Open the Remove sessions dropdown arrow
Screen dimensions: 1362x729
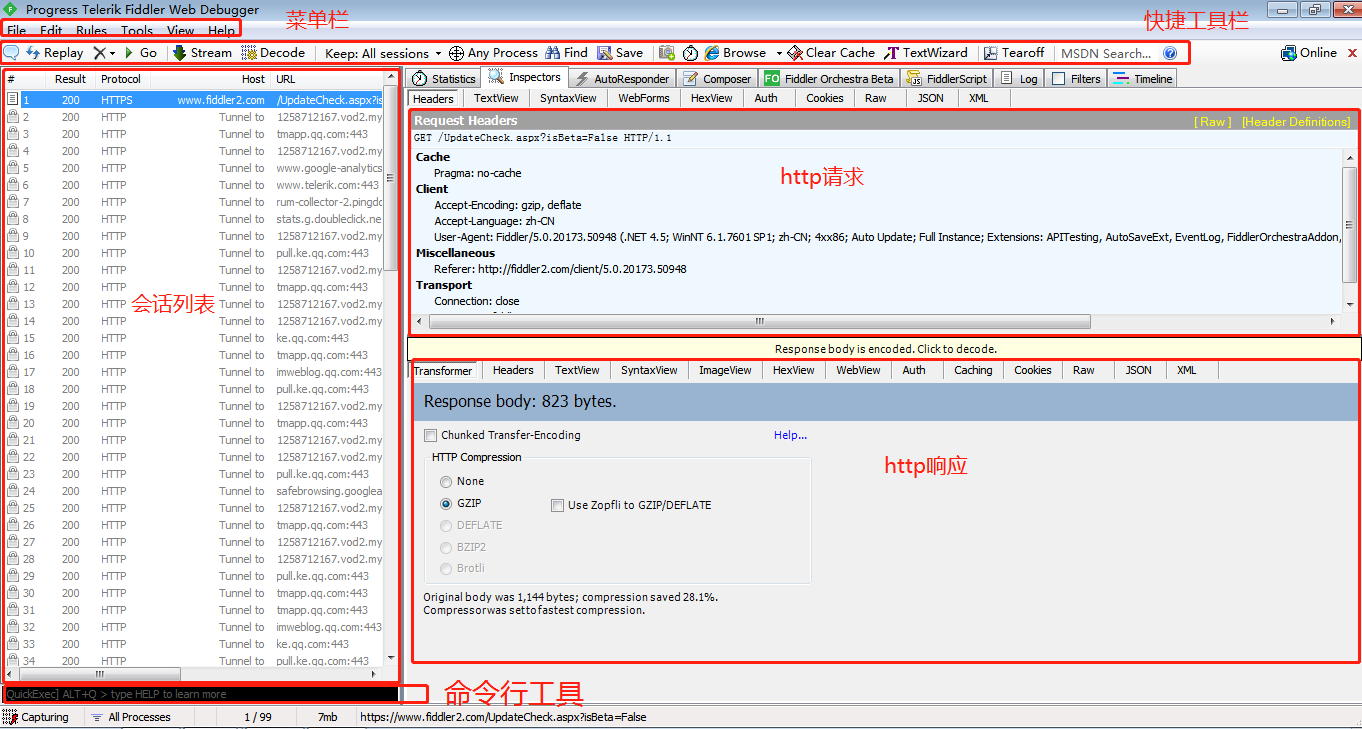pyautogui.click(x=112, y=53)
